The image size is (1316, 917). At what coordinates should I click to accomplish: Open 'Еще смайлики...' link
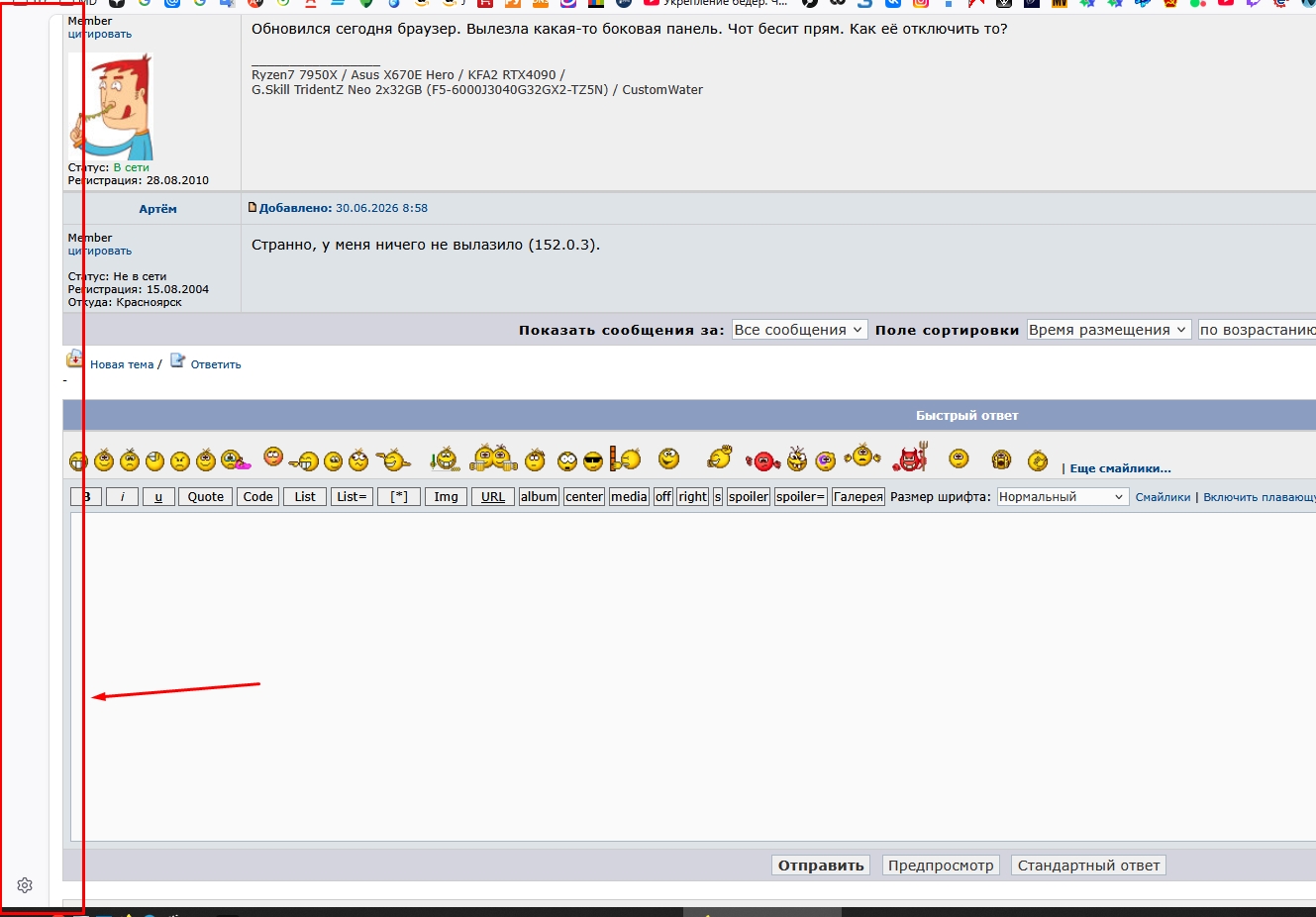click(x=1120, y=468)
